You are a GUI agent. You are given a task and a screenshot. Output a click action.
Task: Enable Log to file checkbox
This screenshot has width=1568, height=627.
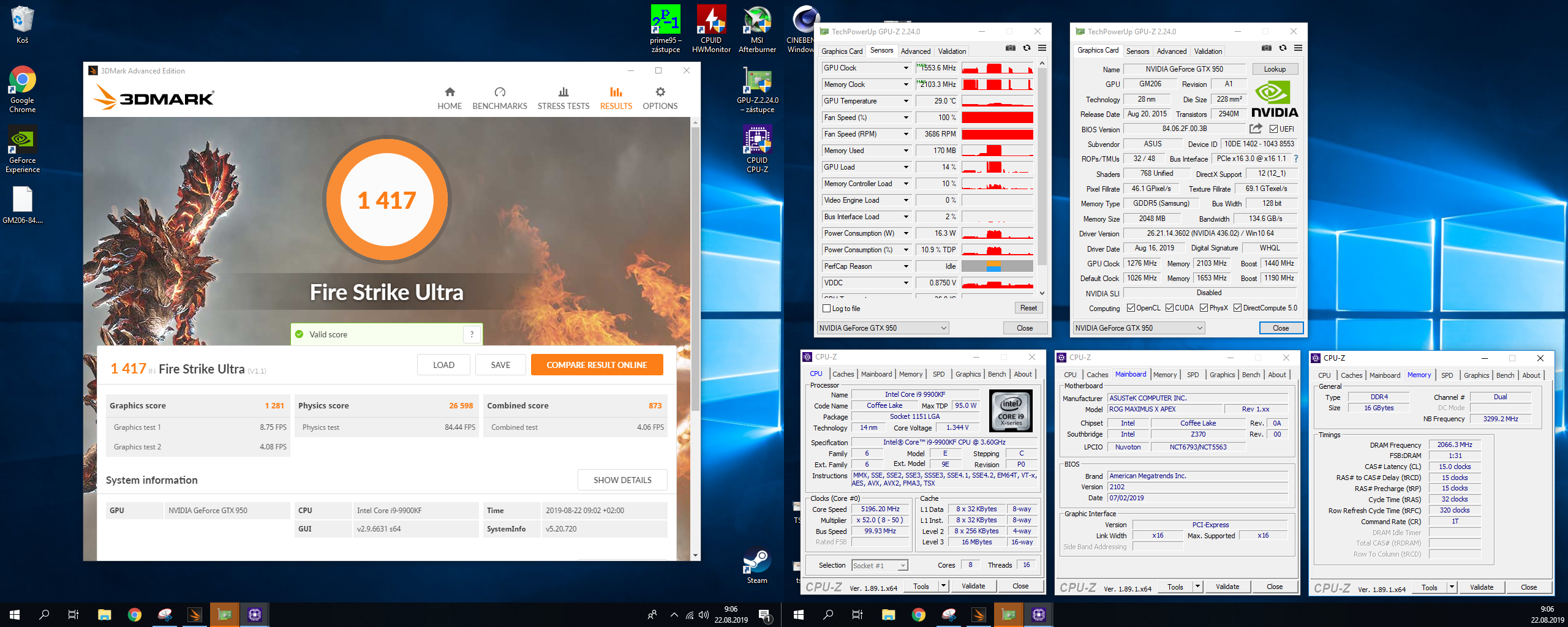tap(827, 309)
